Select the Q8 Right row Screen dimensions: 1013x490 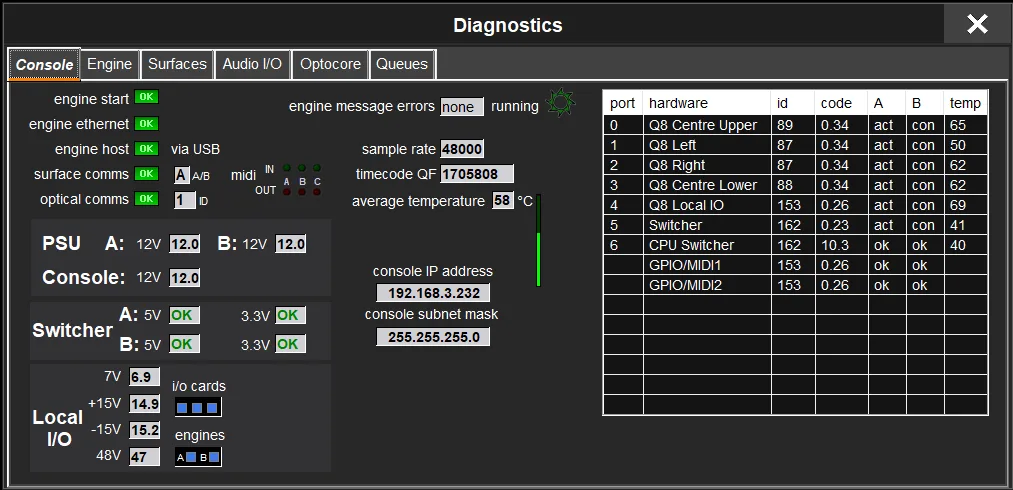795,165
